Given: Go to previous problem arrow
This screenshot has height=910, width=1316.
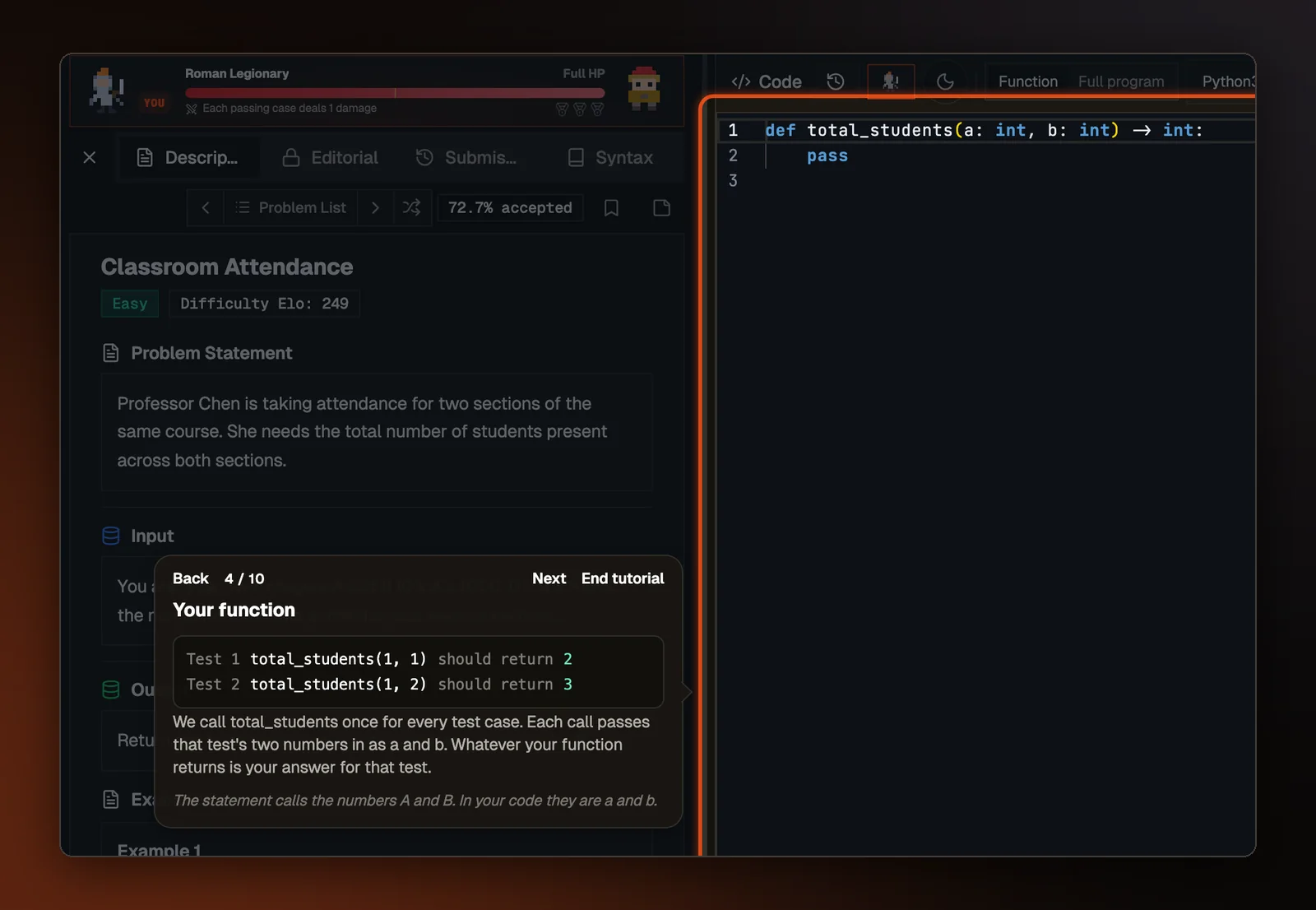Looking at the screenshot, I should pyautogui.click(x=206, y=208).
